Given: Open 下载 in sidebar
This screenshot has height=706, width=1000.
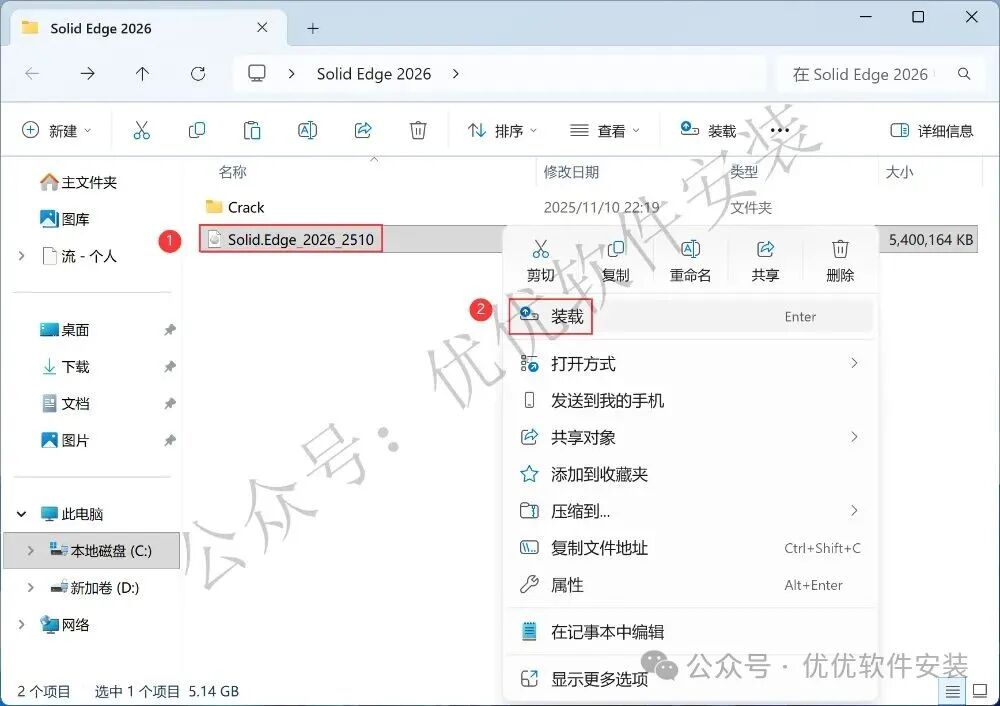Looking at the screenshot, I should point(64,367).
